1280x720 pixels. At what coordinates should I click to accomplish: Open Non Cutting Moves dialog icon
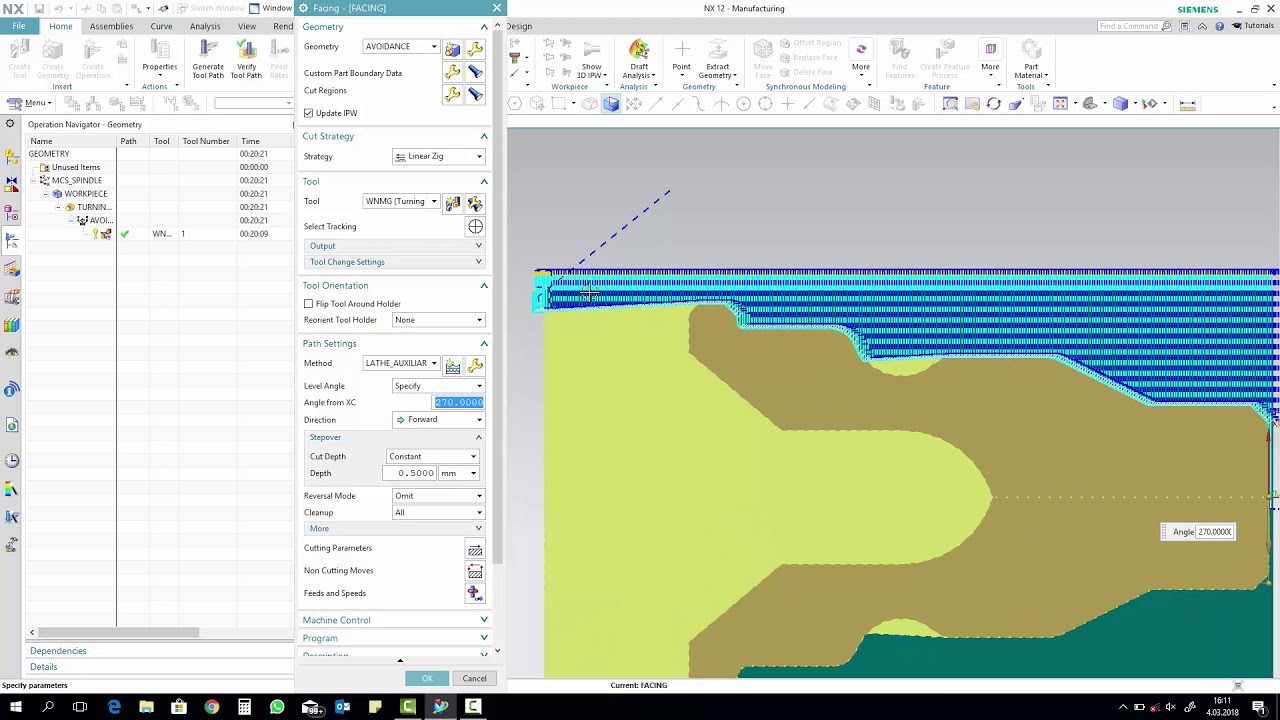click(x=475, y=571)
